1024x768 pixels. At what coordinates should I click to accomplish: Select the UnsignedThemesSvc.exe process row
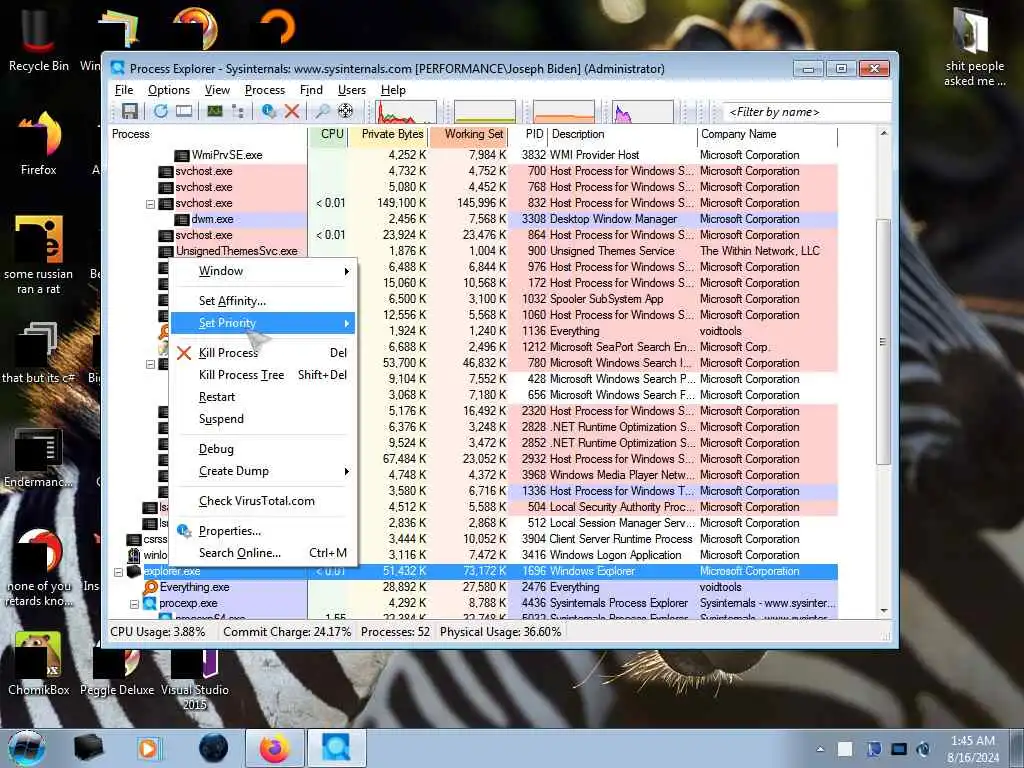(473, 251)
